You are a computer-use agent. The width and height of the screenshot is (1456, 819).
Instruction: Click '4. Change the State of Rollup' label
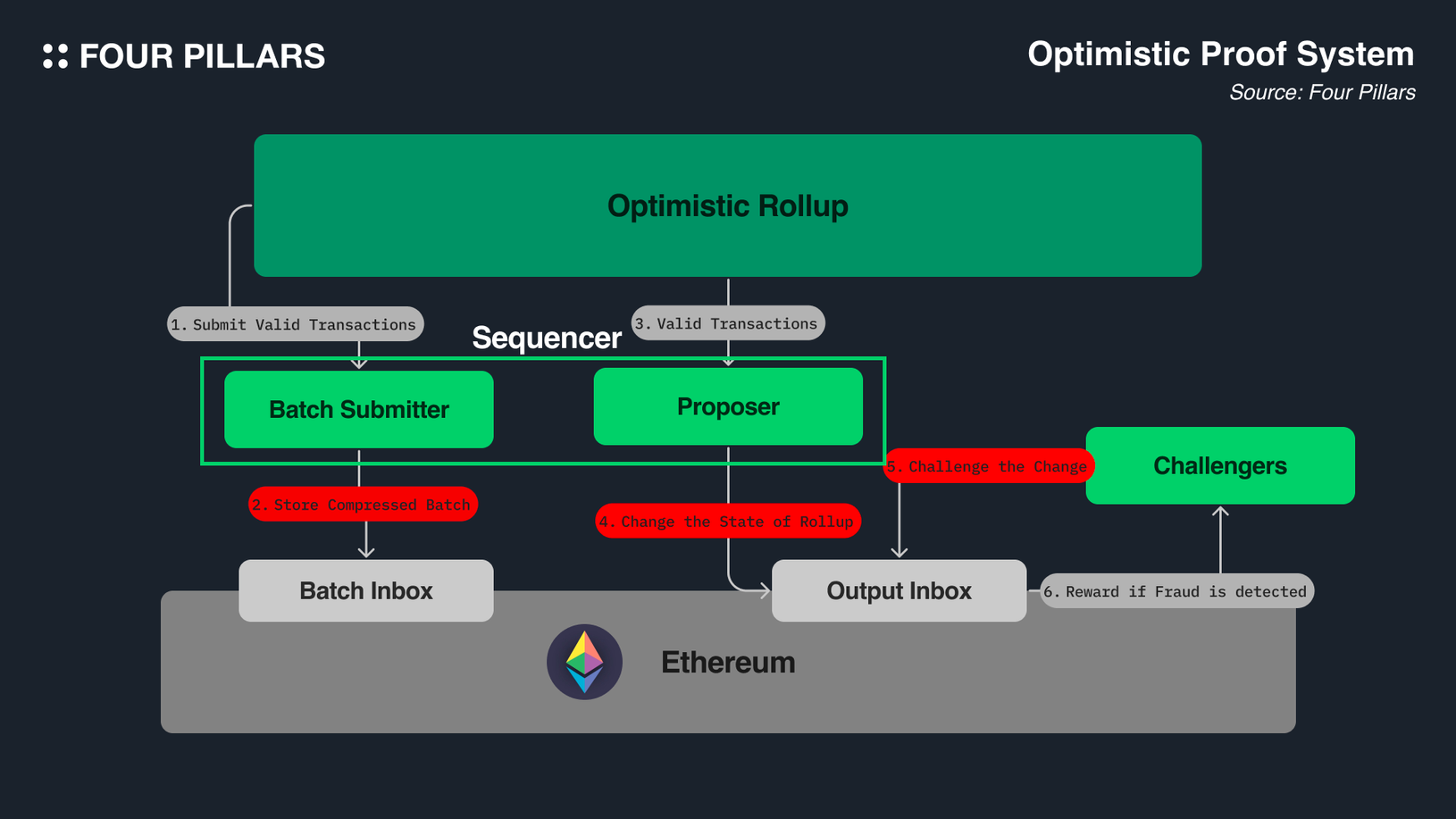(x=728, y=522)
